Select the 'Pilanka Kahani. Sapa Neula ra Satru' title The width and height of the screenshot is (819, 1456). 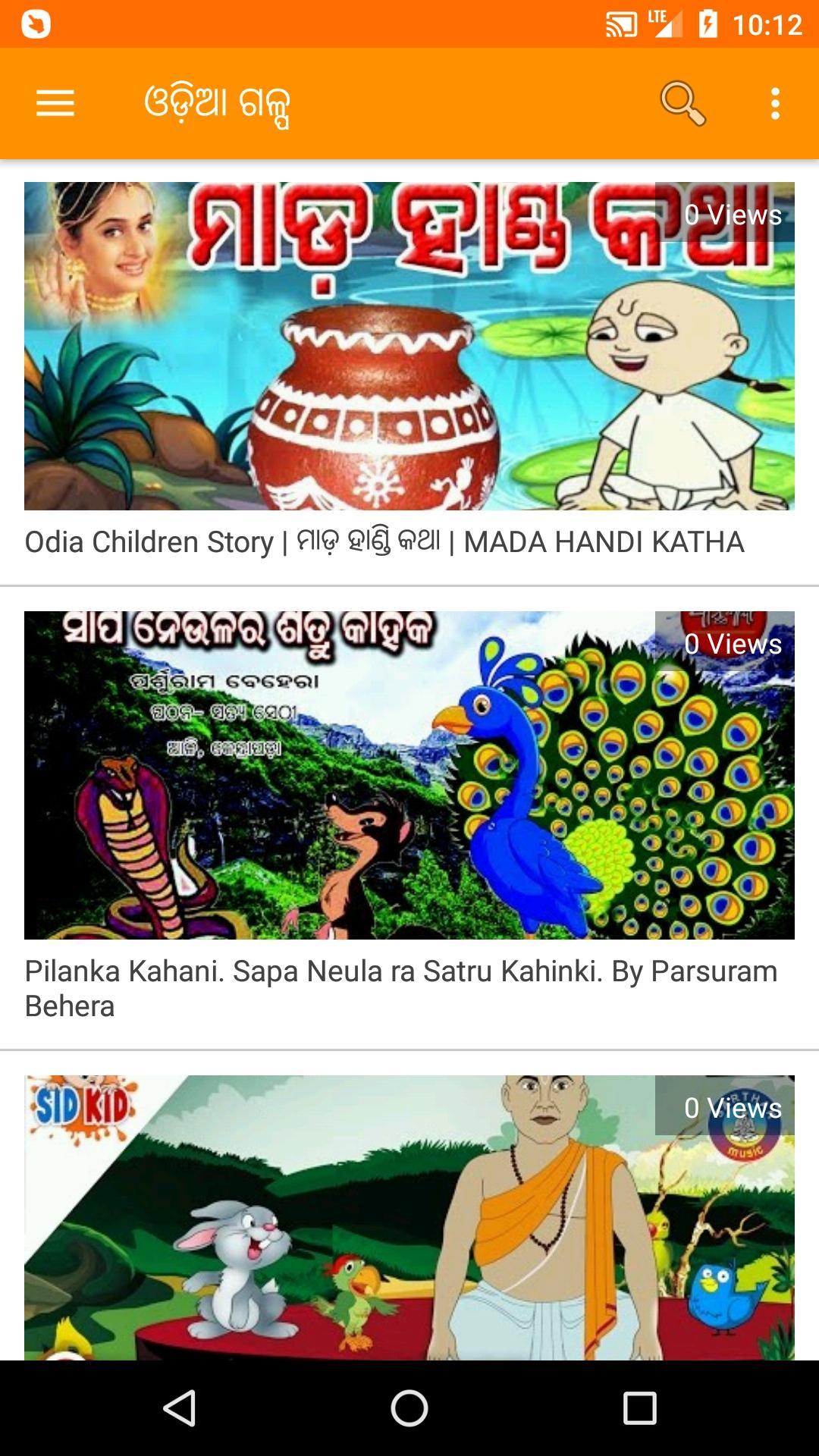401,988
